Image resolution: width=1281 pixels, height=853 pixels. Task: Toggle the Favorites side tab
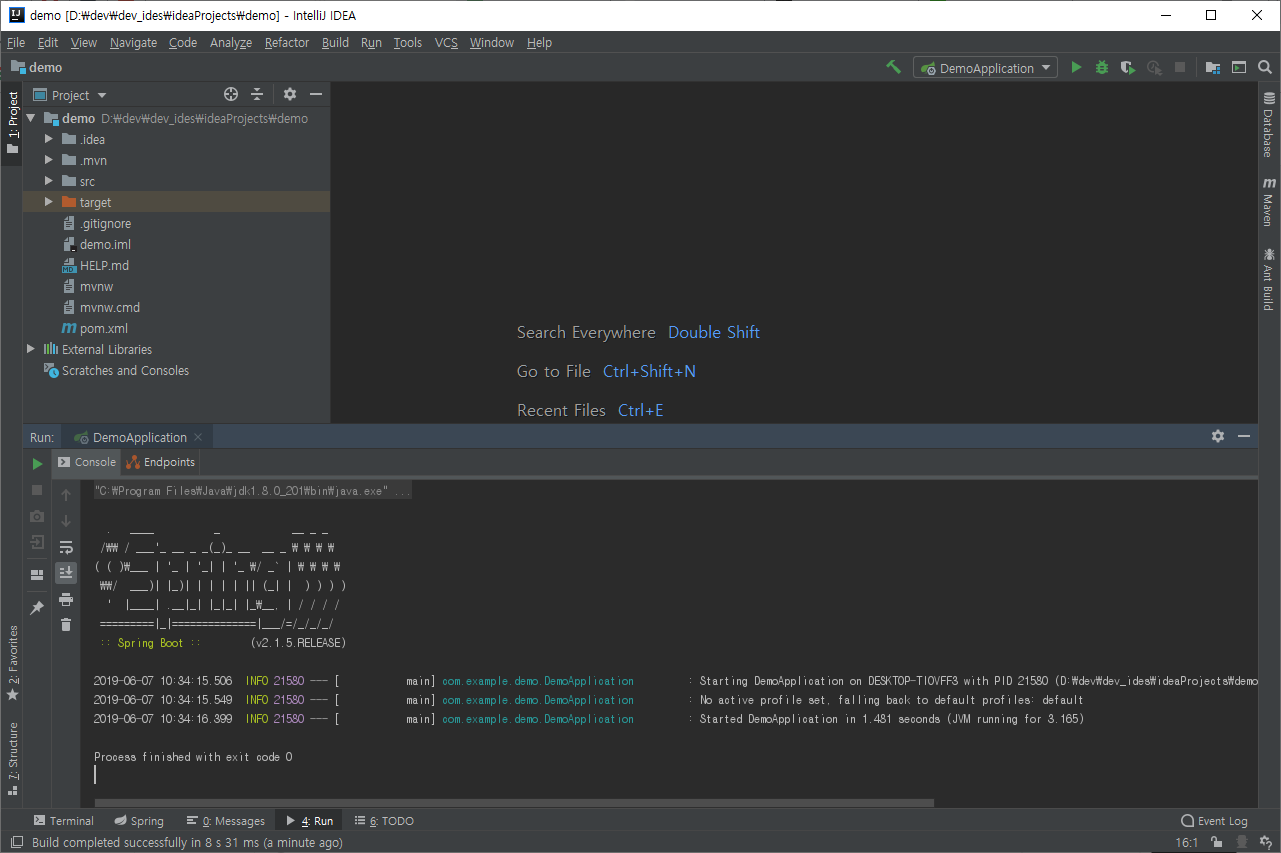[12, 663]
